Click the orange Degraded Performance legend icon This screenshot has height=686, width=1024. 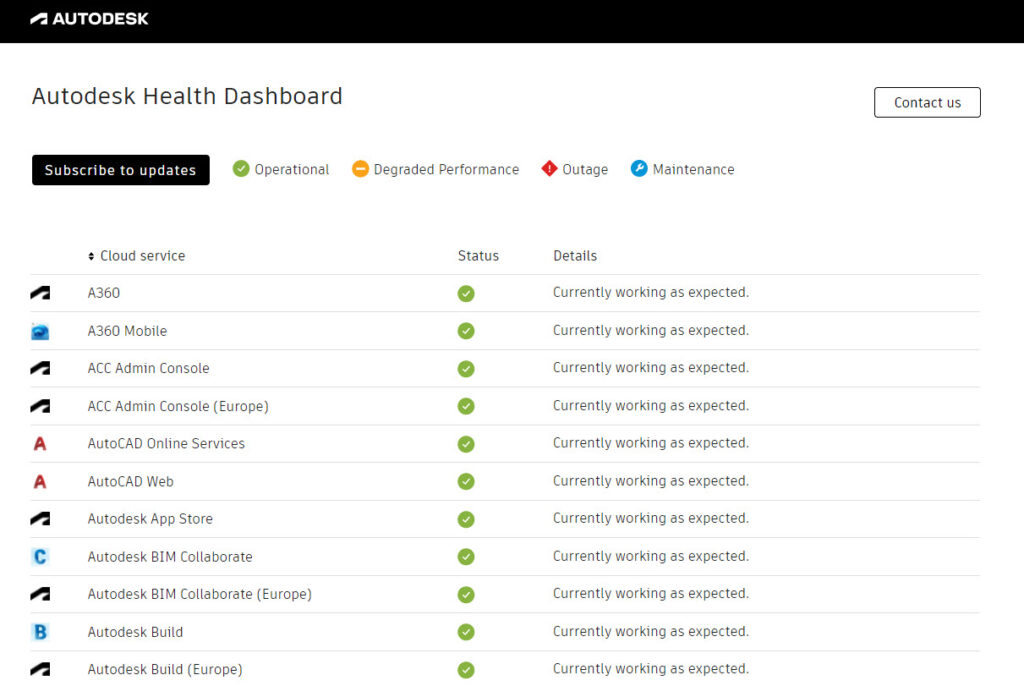(360, 169)
